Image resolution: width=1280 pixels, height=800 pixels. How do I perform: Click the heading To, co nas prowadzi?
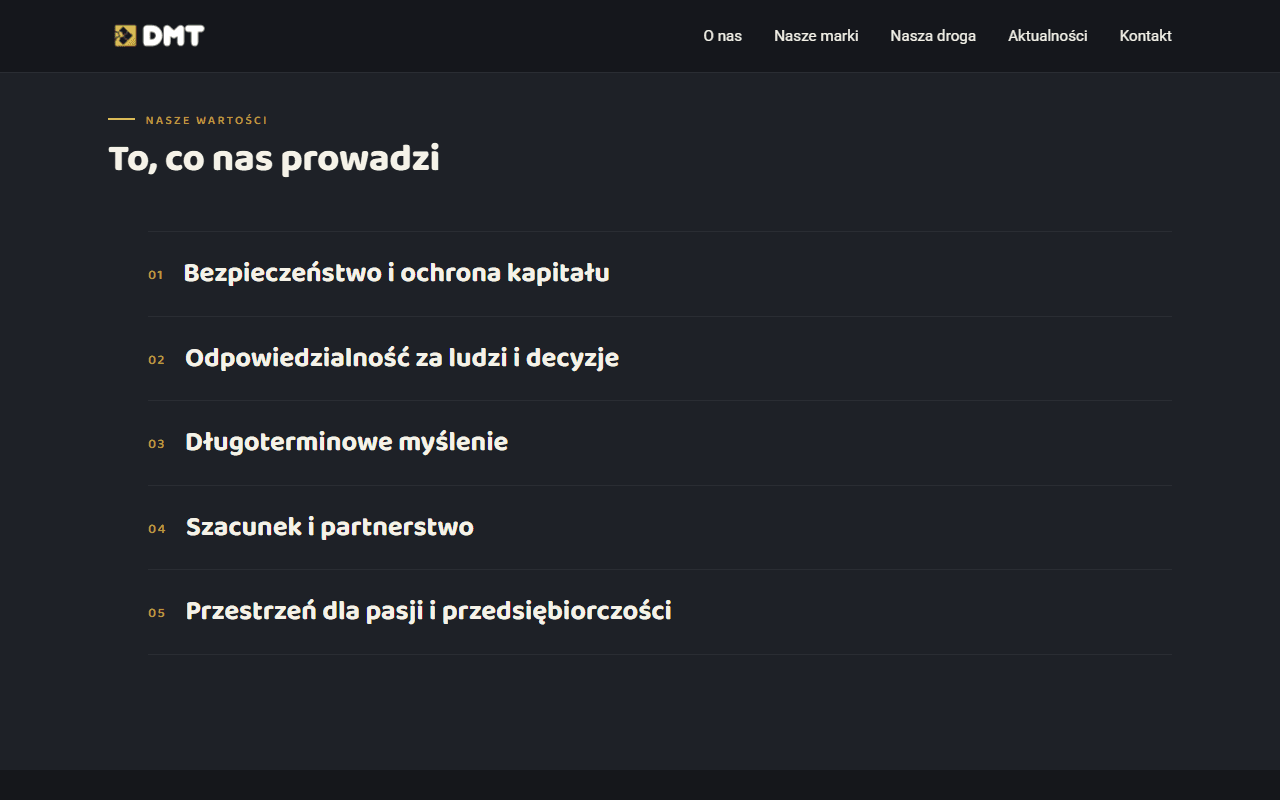(274, 159)
